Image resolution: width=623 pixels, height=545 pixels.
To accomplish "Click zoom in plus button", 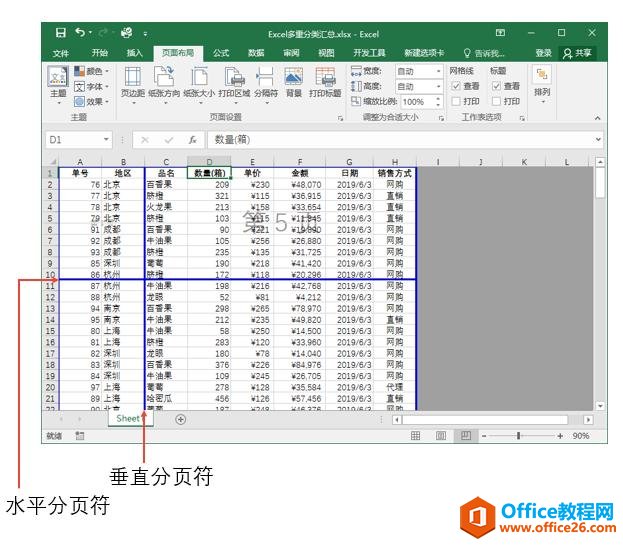I will click(x=560, y=436).
